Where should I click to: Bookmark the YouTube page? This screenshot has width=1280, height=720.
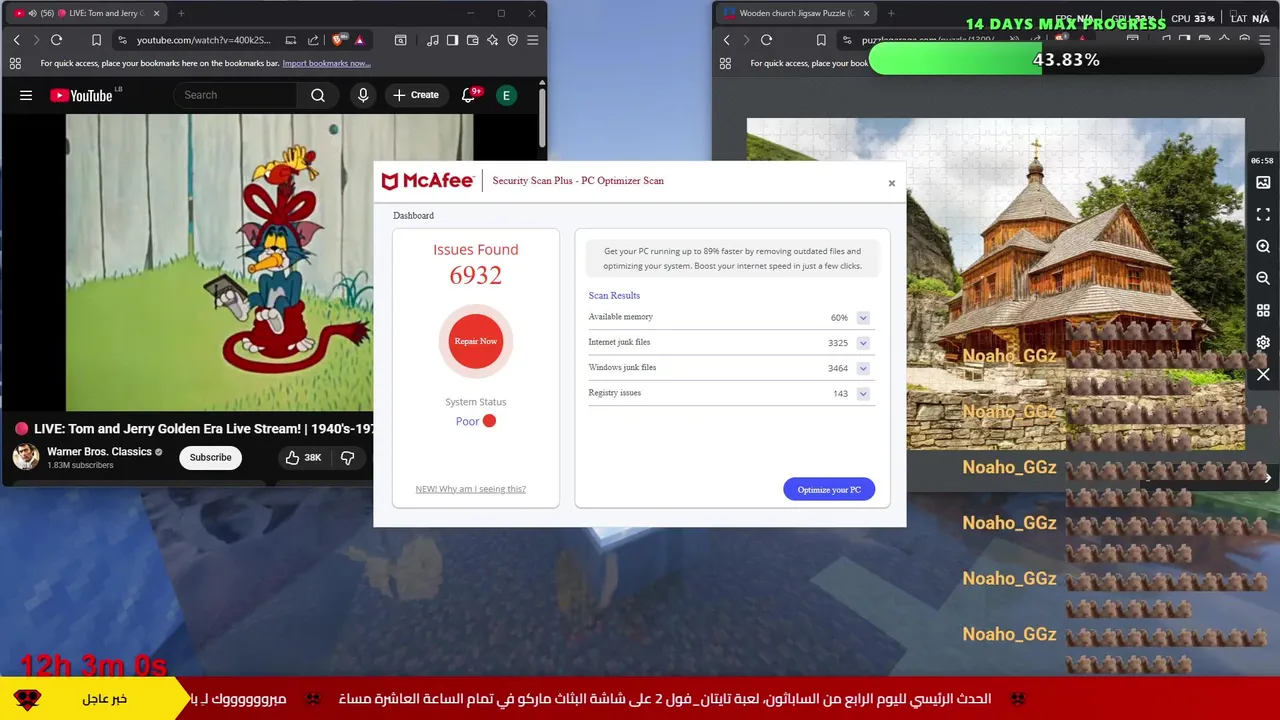coord(96,40)
